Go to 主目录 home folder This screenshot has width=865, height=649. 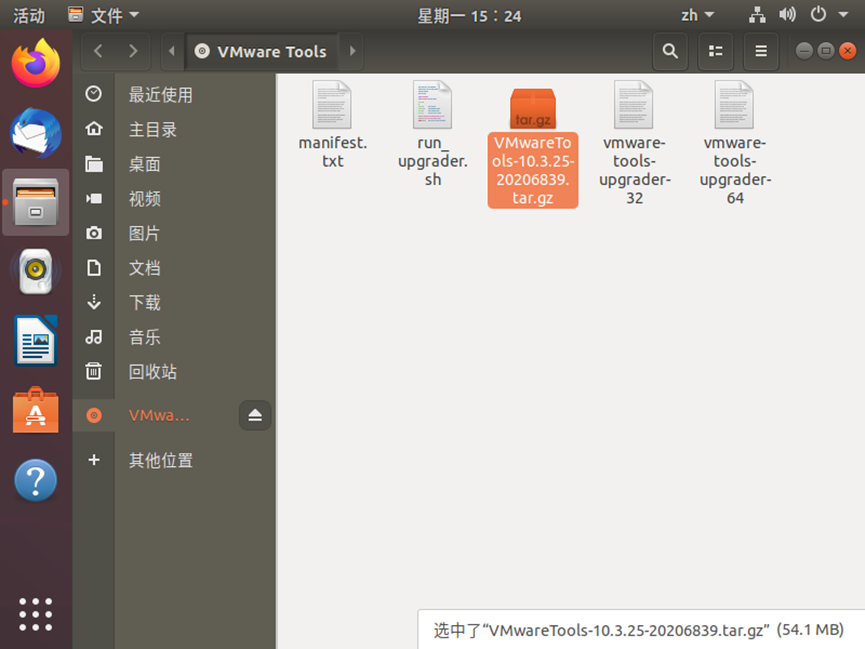pyautogui.click(x=174, y=129)
